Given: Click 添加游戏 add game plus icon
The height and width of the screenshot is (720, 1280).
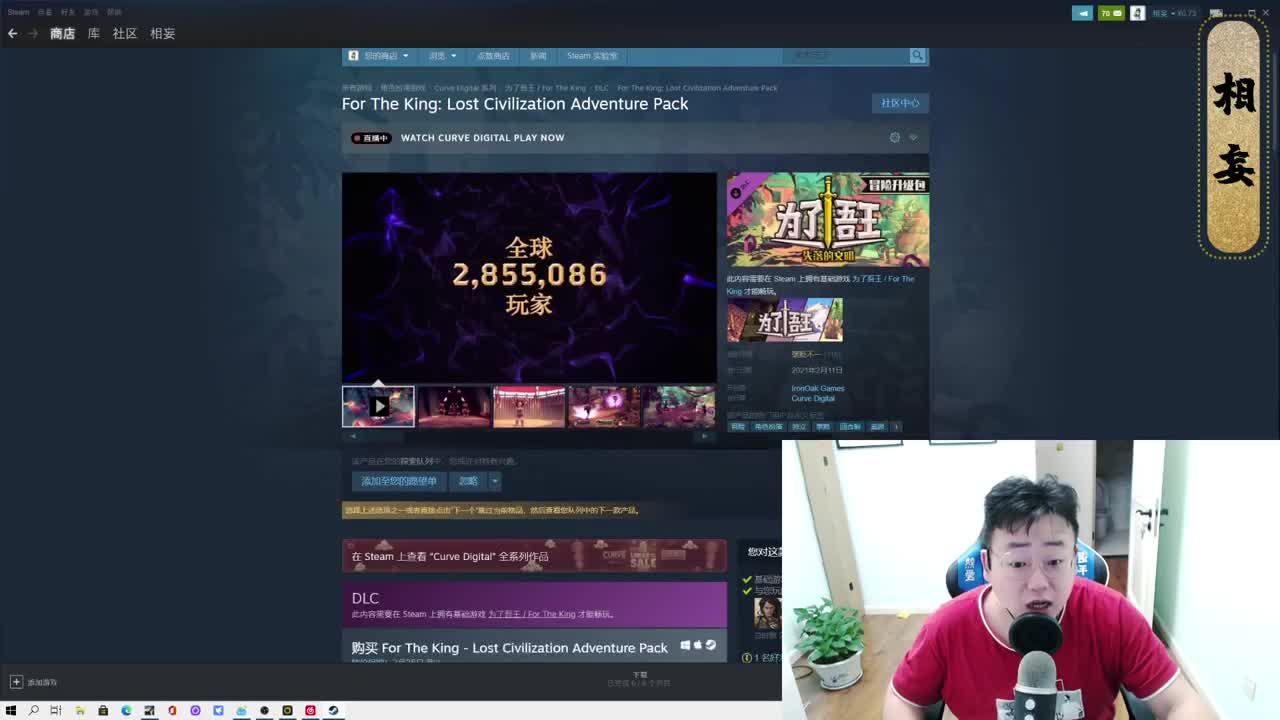Looking at the screenshot, I should [16, 682].
